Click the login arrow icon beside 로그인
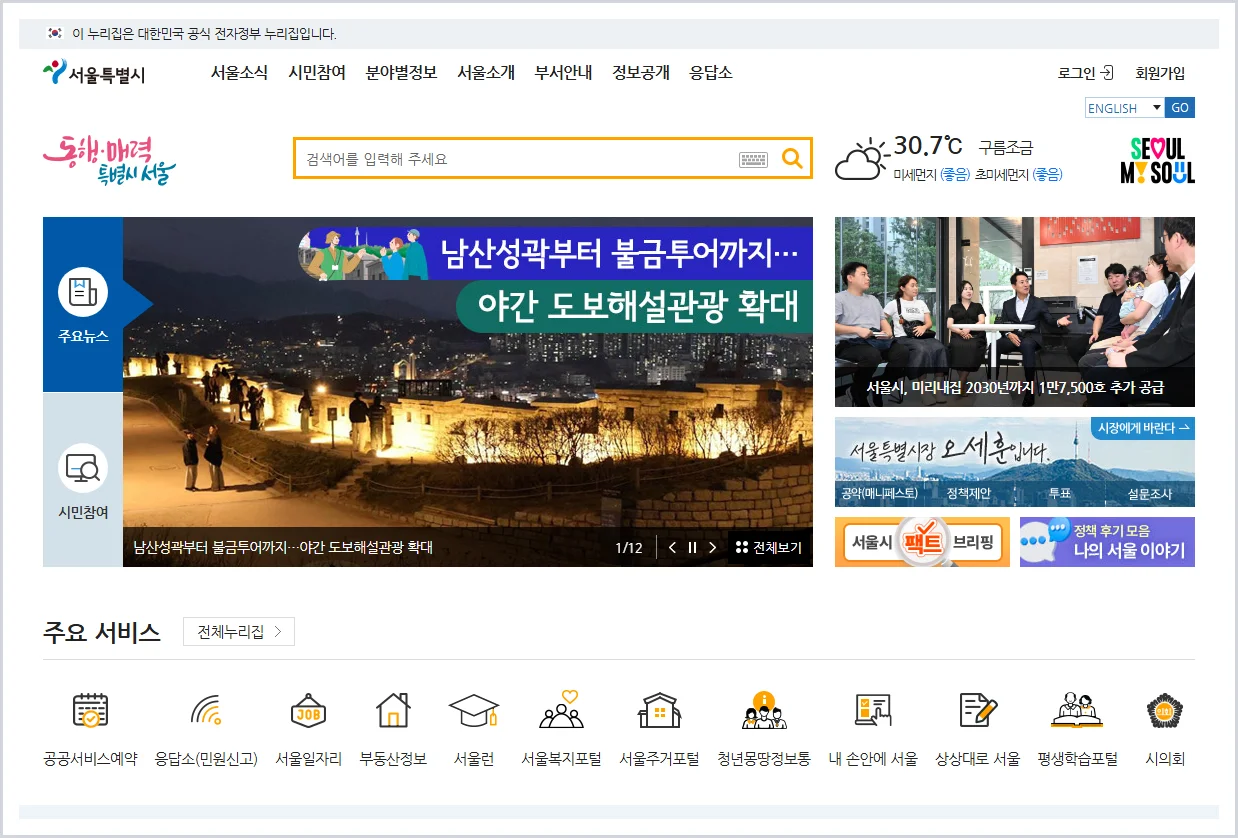 coord(1107,72)
